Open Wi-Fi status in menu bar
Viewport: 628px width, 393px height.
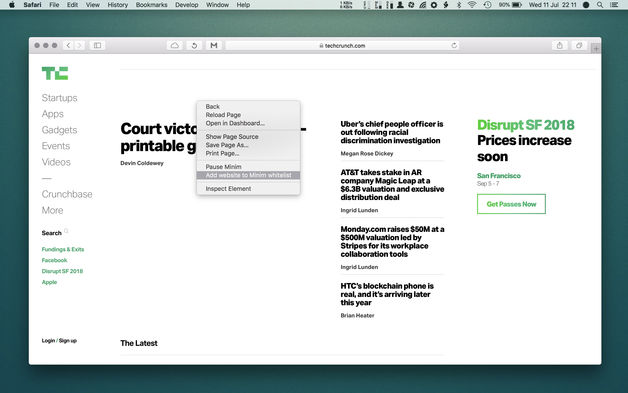tap(472, 5)
